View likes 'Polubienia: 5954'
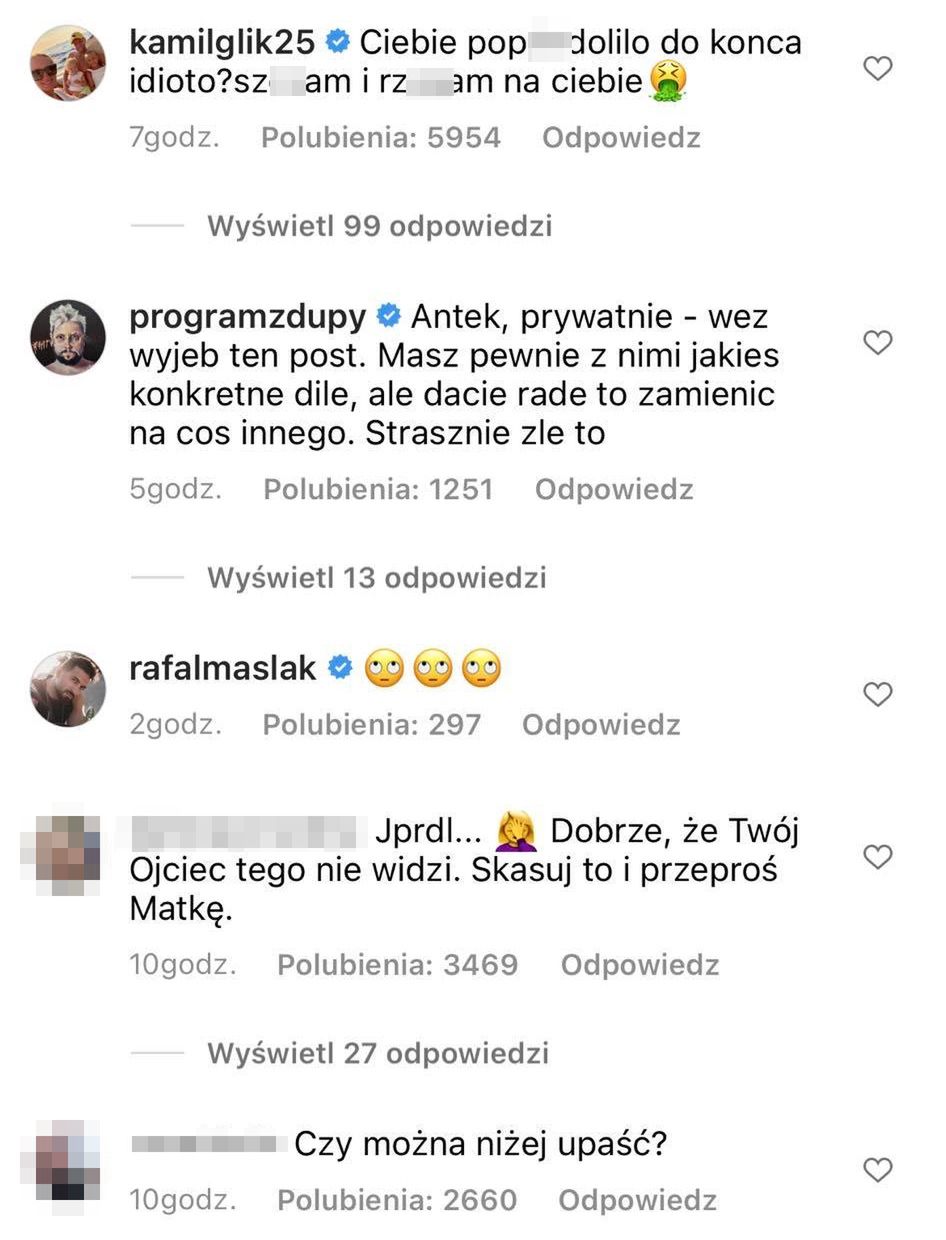 pos(380,138)
